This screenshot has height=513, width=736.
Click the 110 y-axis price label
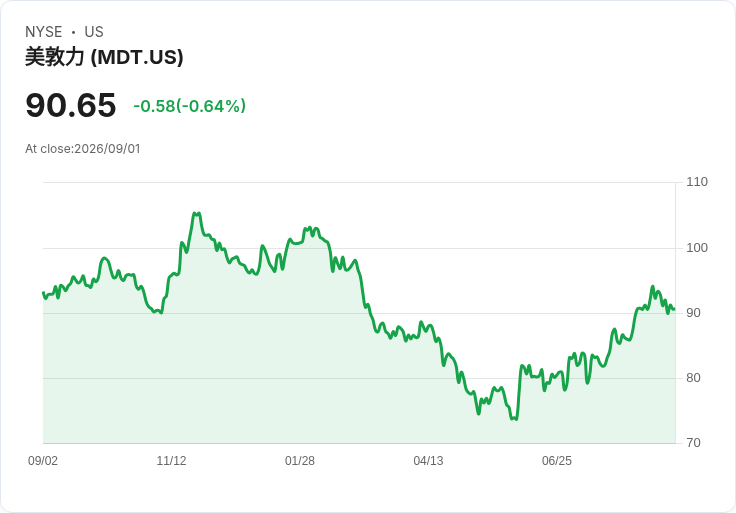point(697,182)
